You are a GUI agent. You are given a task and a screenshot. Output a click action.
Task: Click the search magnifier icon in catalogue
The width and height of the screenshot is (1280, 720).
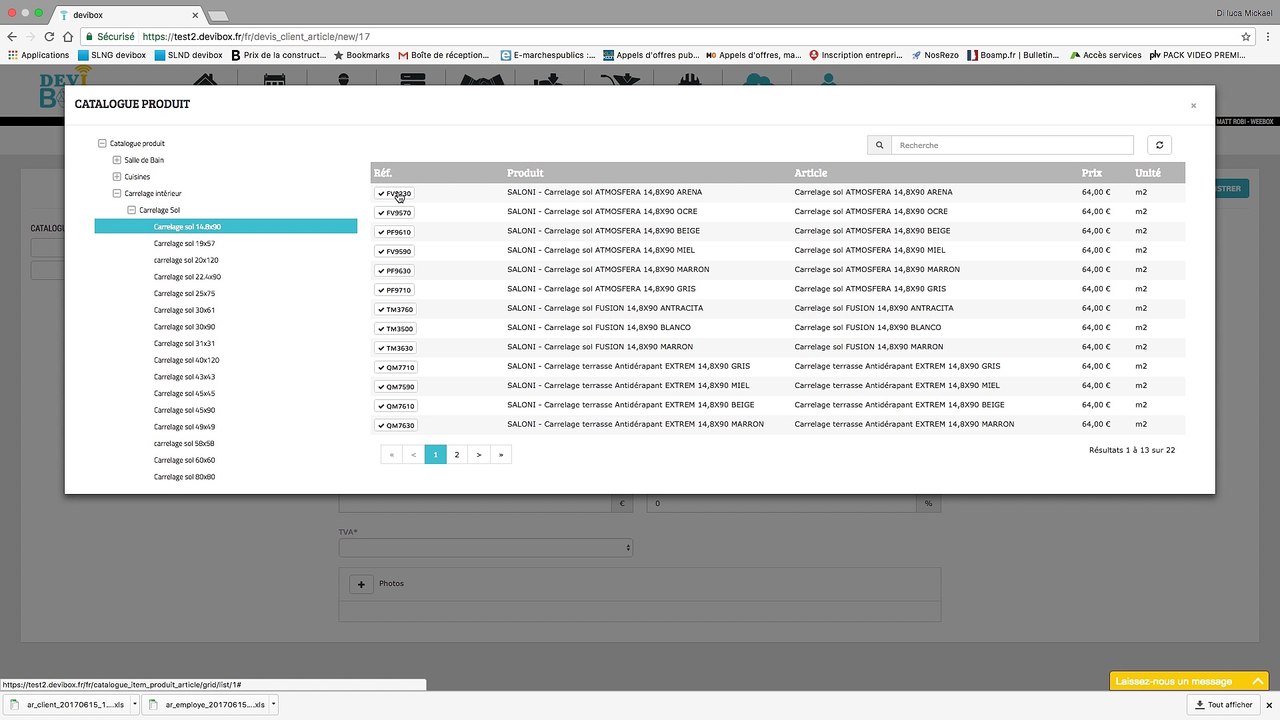(879, 145)
